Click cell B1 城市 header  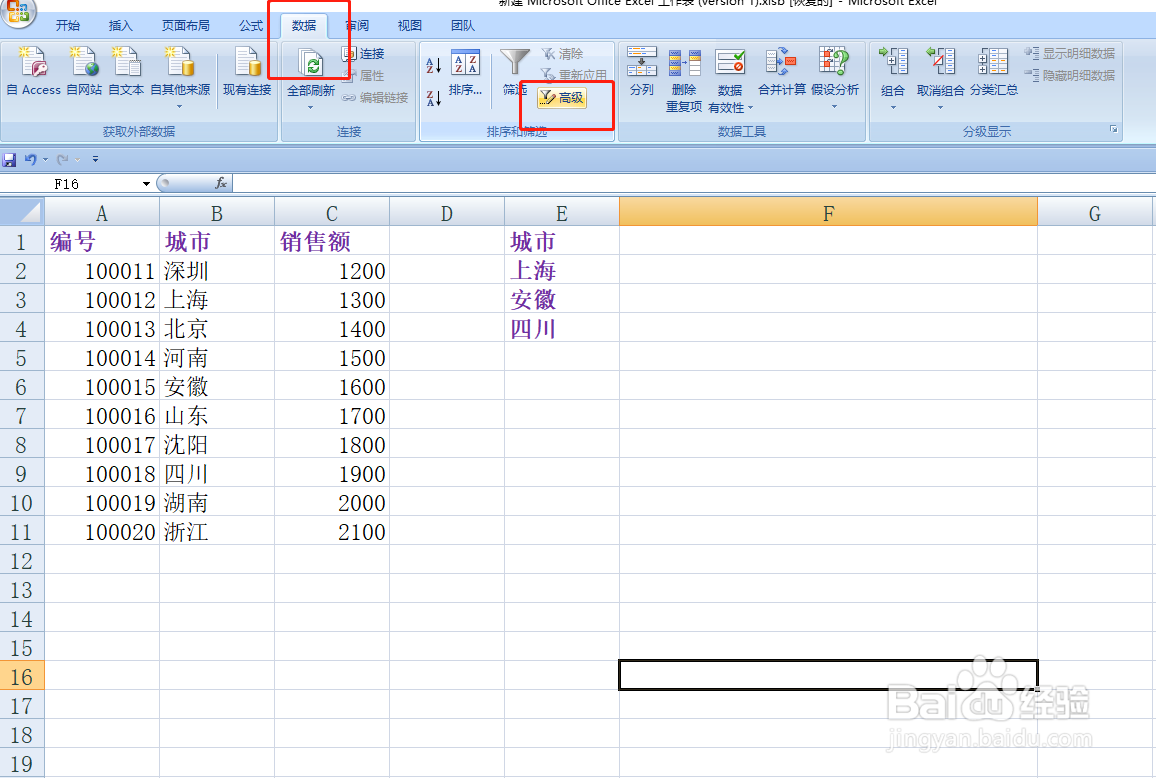(217, 241)
